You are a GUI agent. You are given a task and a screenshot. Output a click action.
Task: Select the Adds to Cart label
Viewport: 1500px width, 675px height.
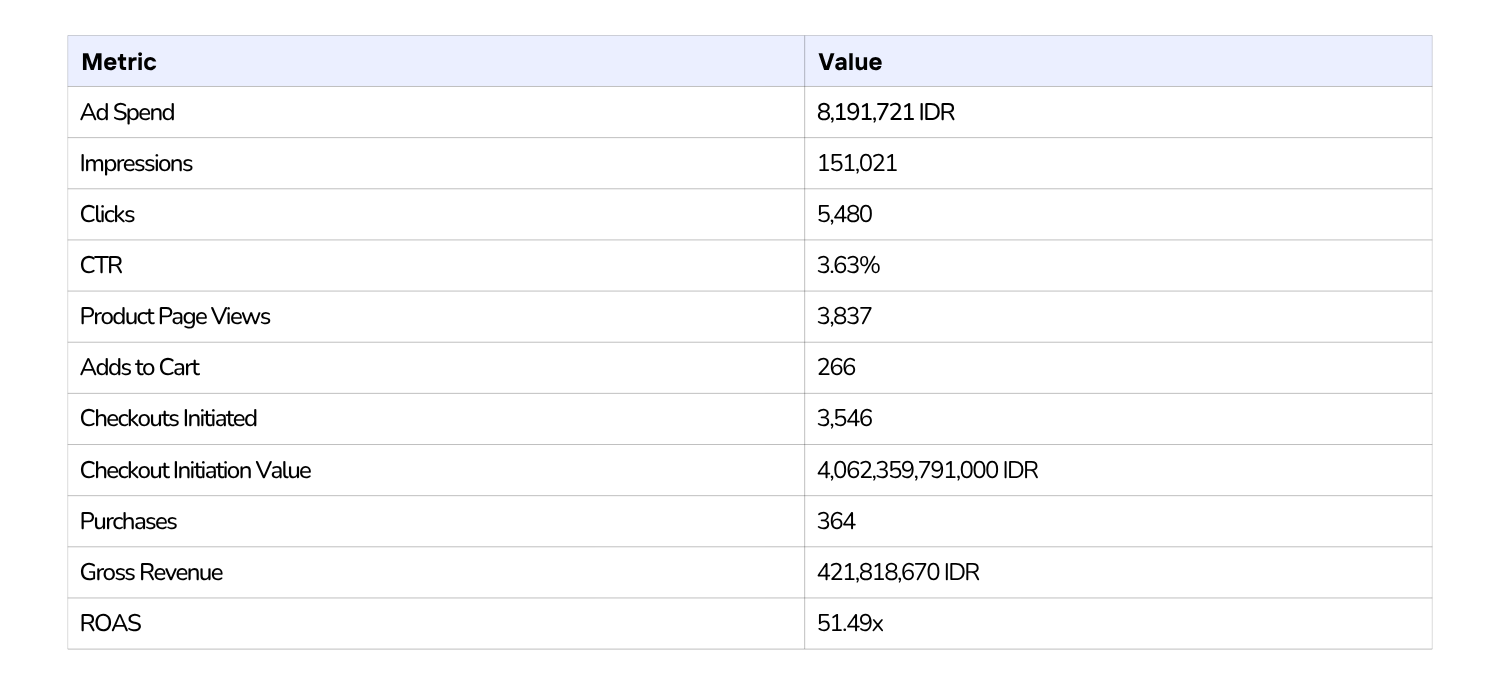click(140, 368)
